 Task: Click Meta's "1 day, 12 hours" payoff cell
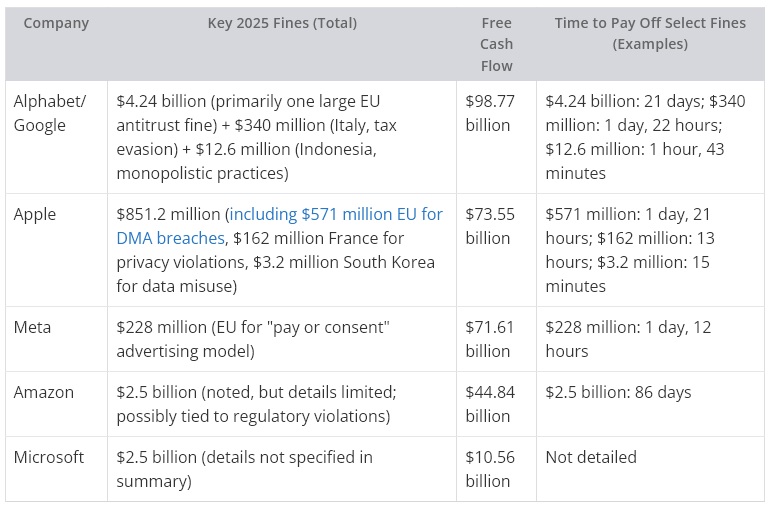(x=622, y=339)
